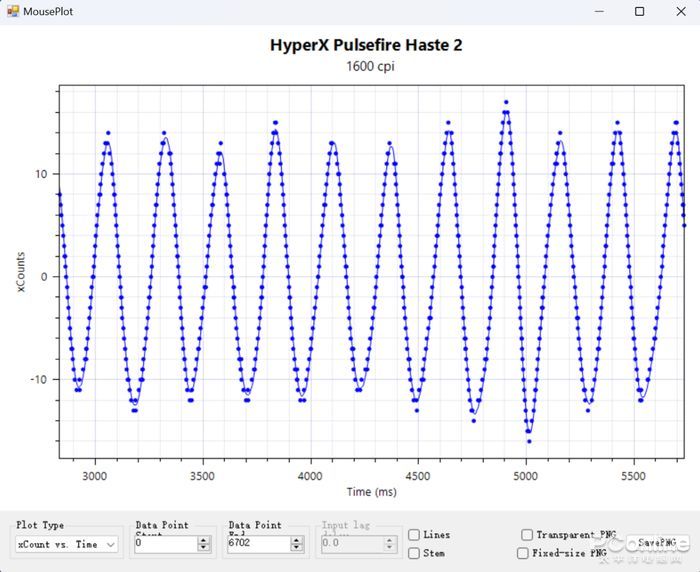Click the 4500 tick label on time axis
The image size is (700, 572).
click(418, 476)
